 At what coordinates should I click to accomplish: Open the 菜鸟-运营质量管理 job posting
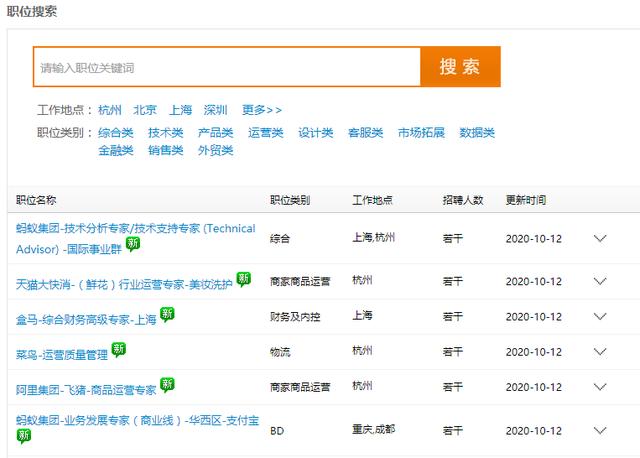[62, 355]
